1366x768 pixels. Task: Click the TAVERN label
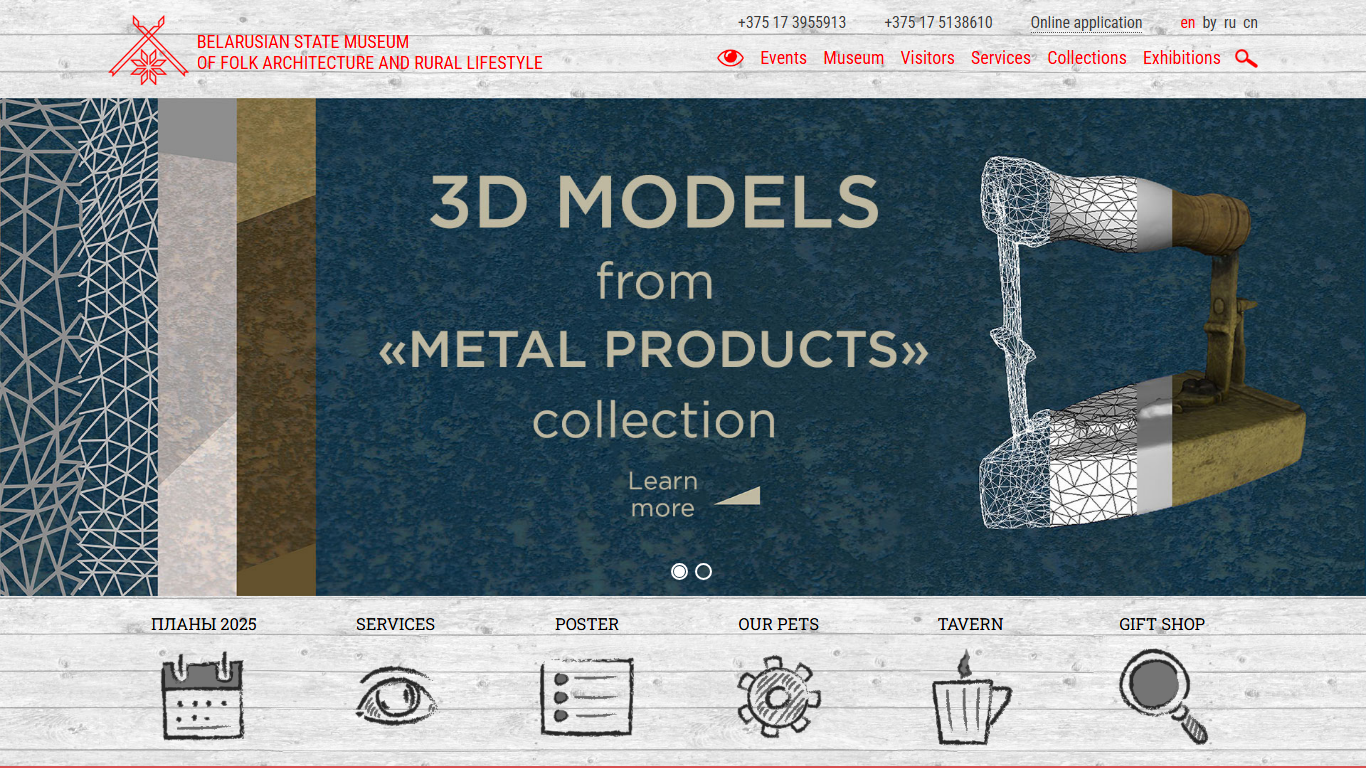pos(970,624)
